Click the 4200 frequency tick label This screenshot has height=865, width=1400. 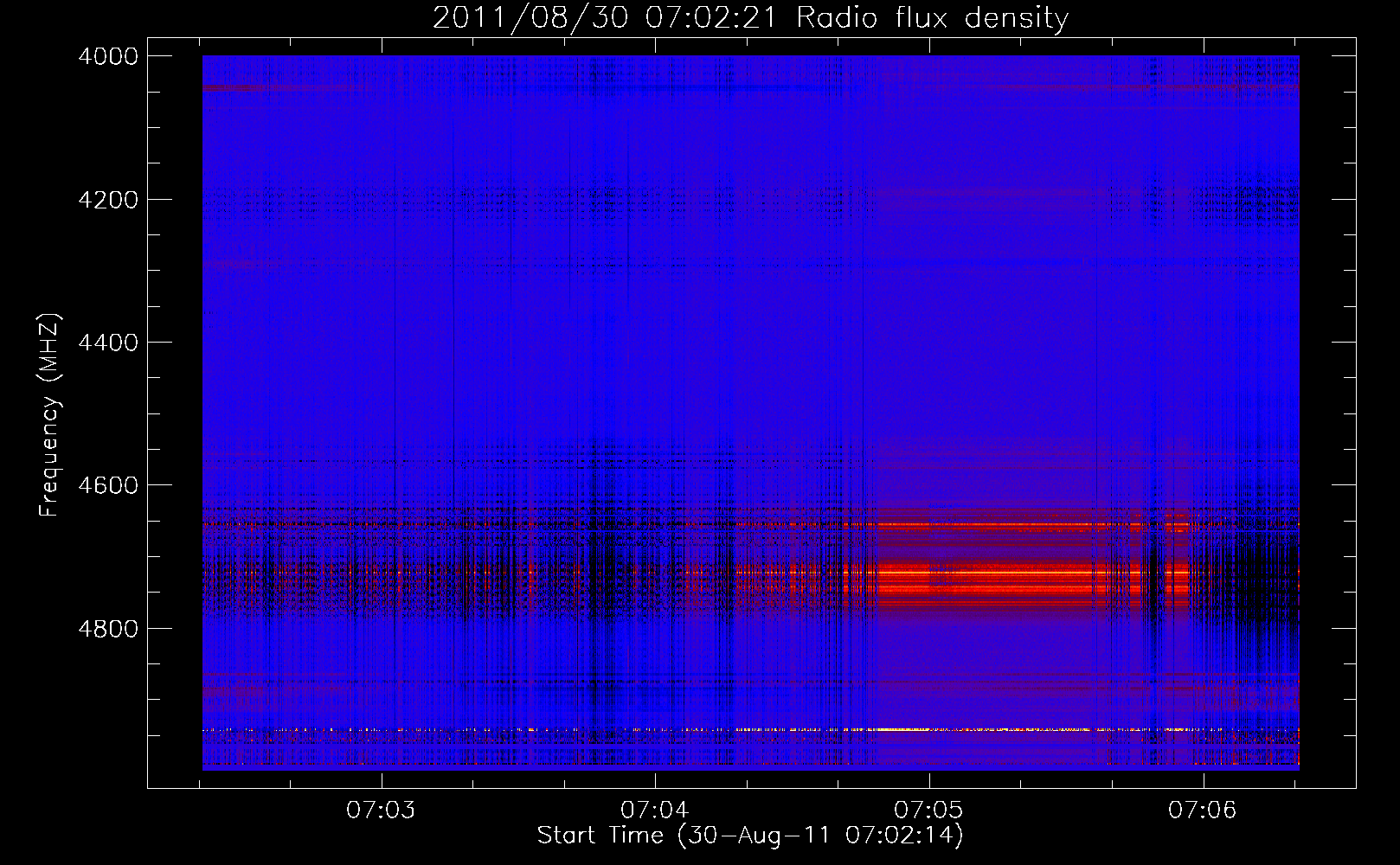click(108, 200)
